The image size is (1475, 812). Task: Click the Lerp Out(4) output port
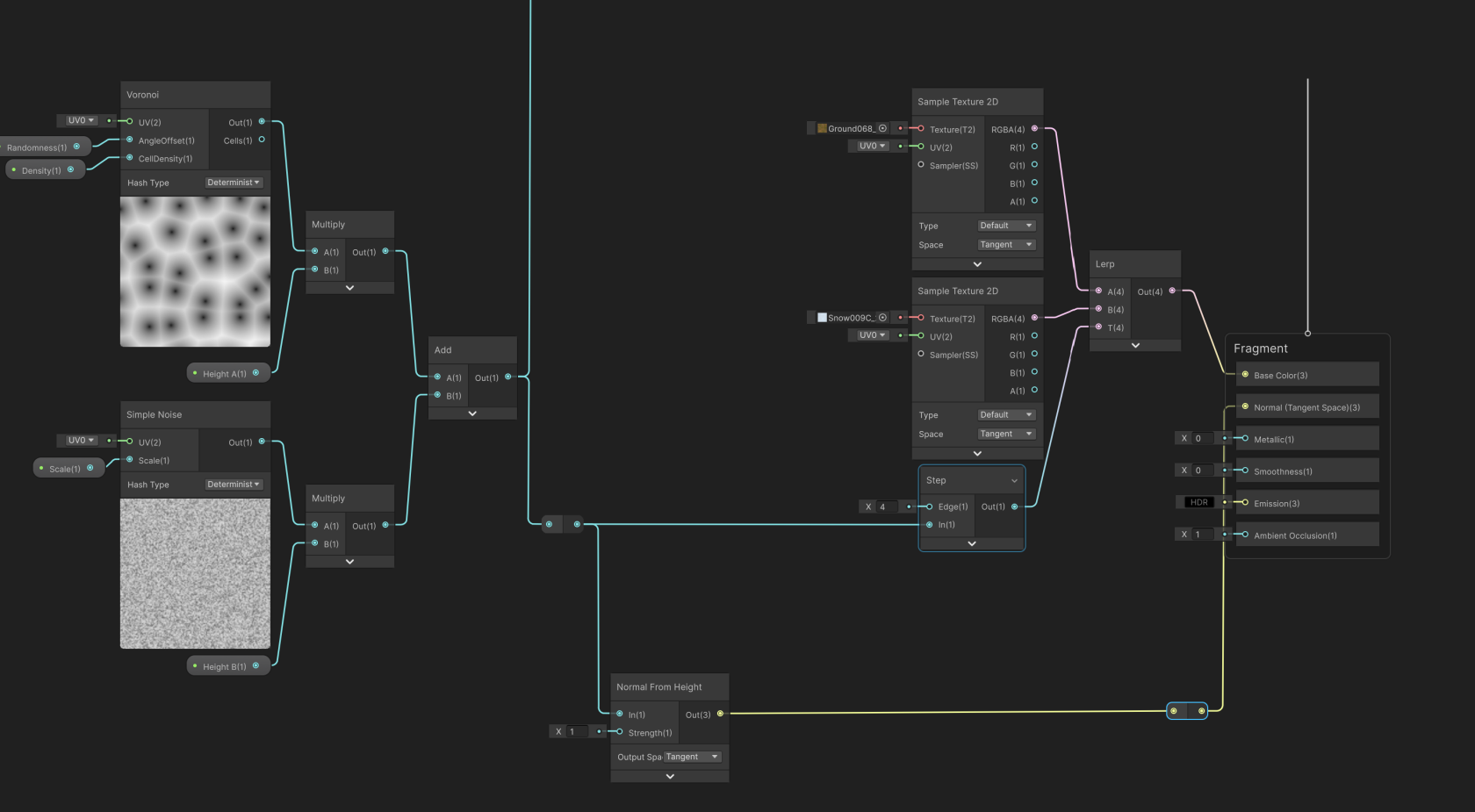tap(1172, 291)
